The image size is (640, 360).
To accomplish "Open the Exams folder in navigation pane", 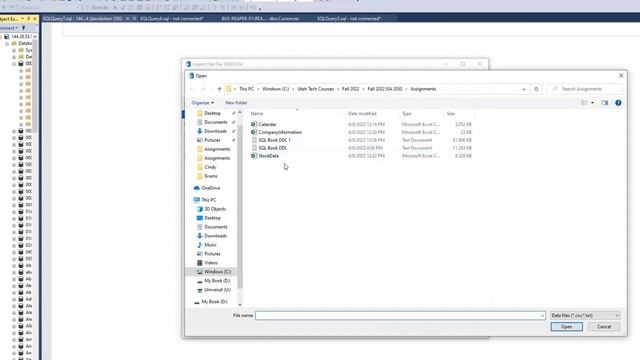I will click(x=211, y=176).
